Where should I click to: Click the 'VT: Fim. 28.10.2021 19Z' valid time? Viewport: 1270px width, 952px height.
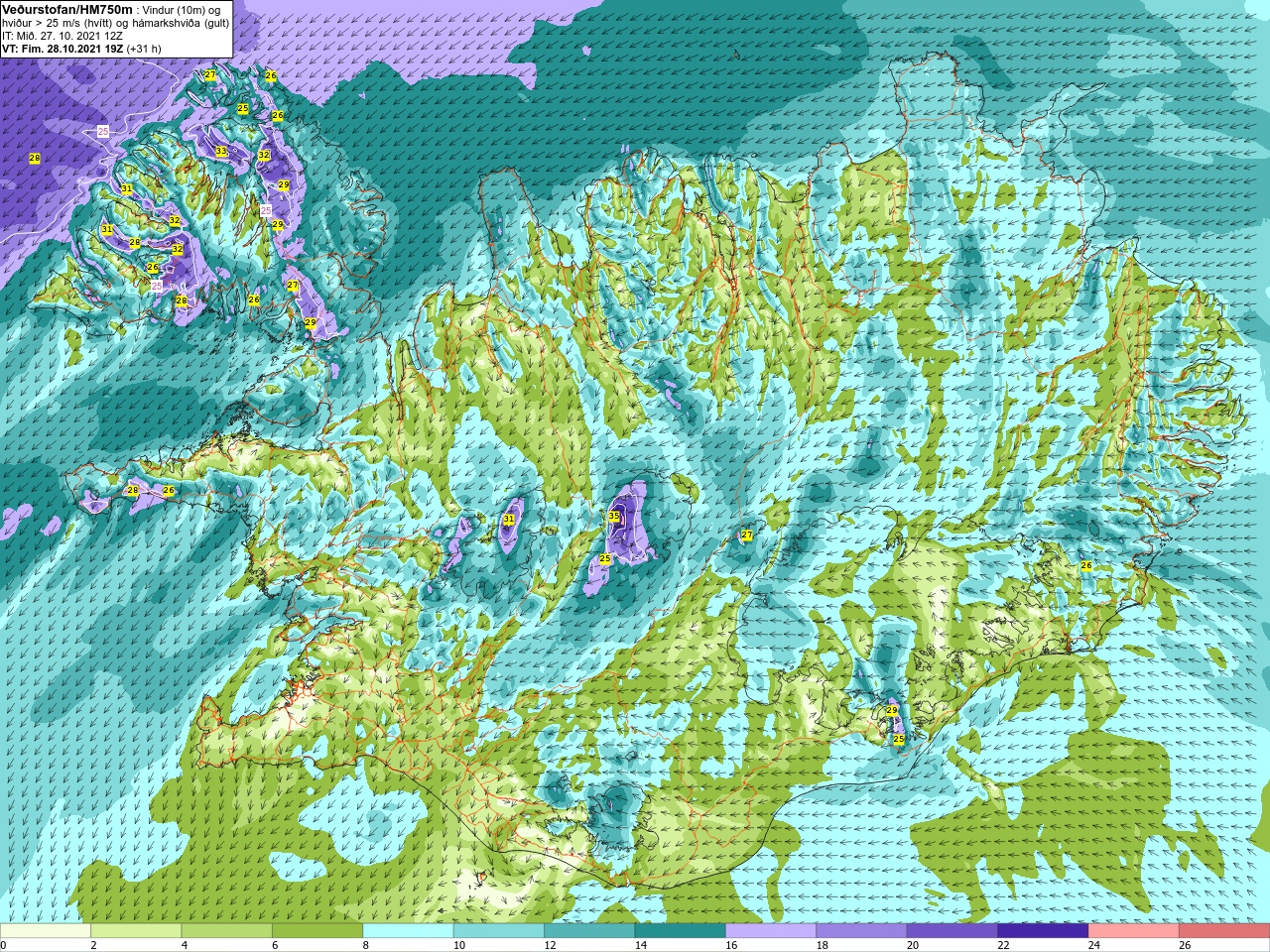pos(62,48)
